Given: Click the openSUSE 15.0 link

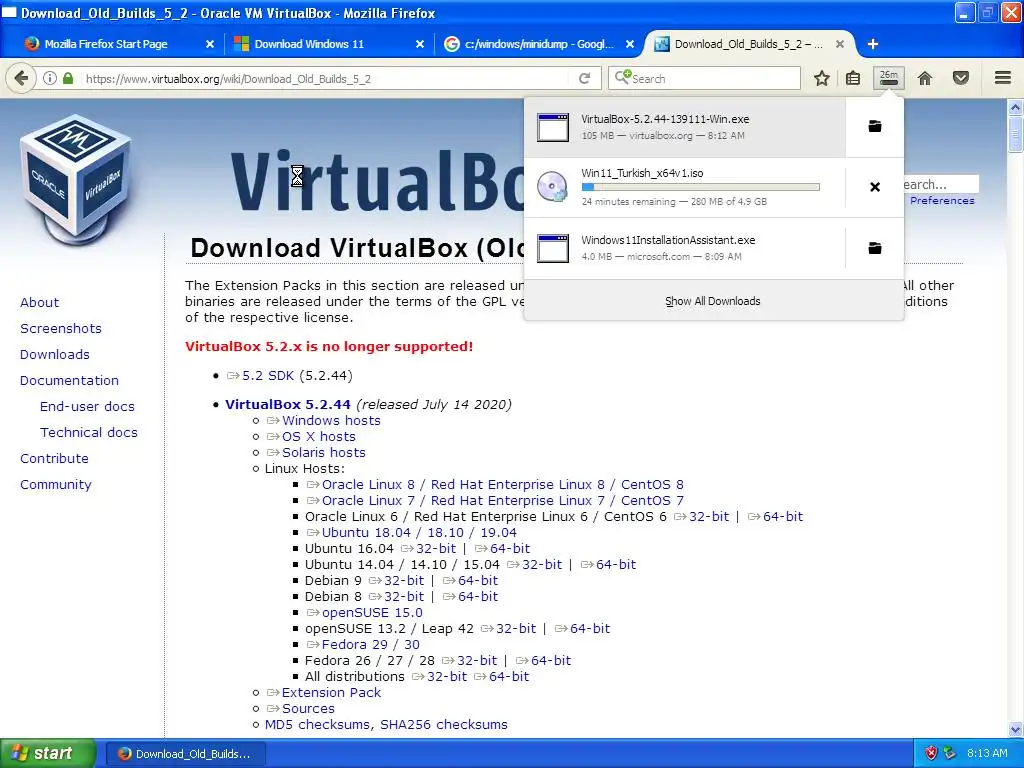Looking at the screenshot, I should point(372,613).
